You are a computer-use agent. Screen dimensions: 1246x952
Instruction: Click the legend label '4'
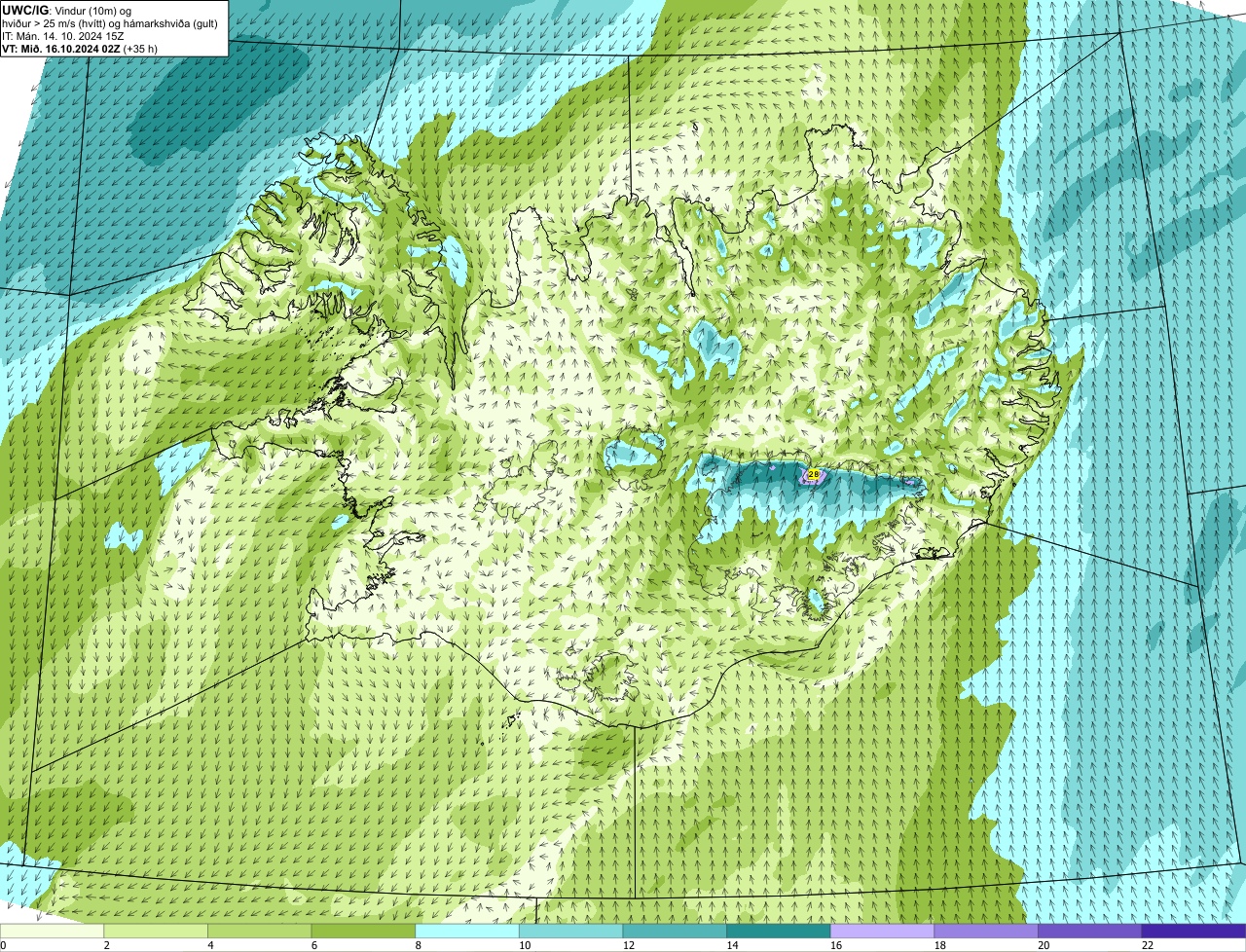[x=208, y=945]
